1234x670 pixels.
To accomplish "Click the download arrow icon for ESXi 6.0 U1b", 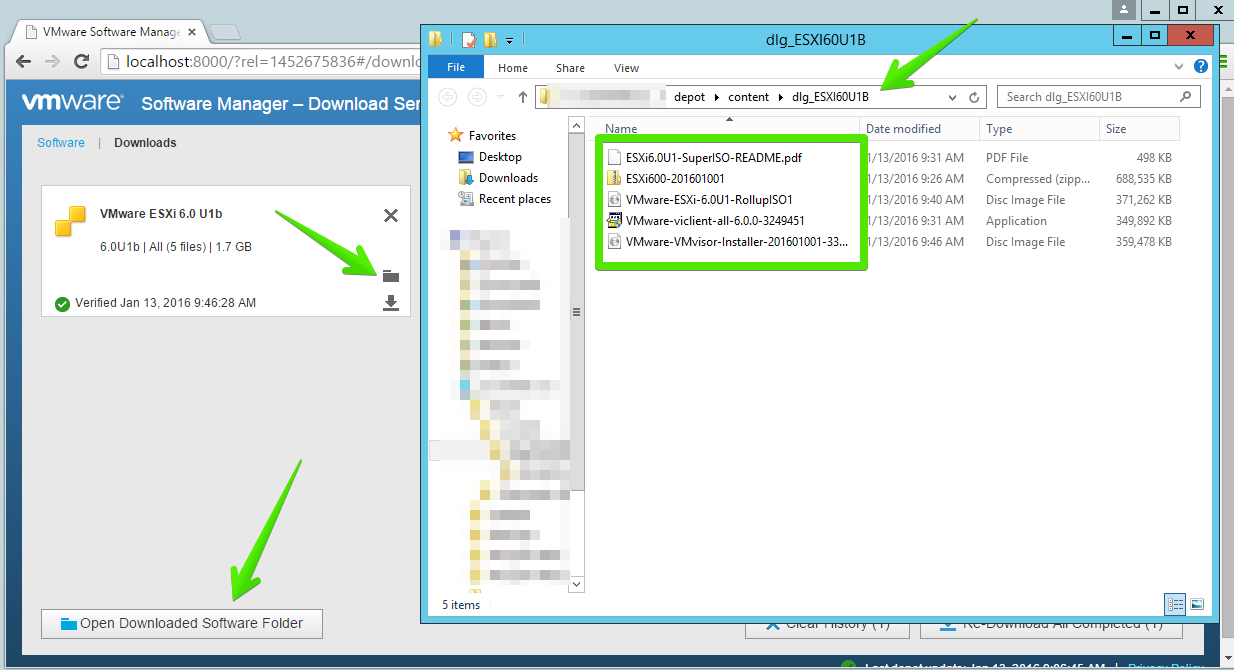I will point(391,303).
